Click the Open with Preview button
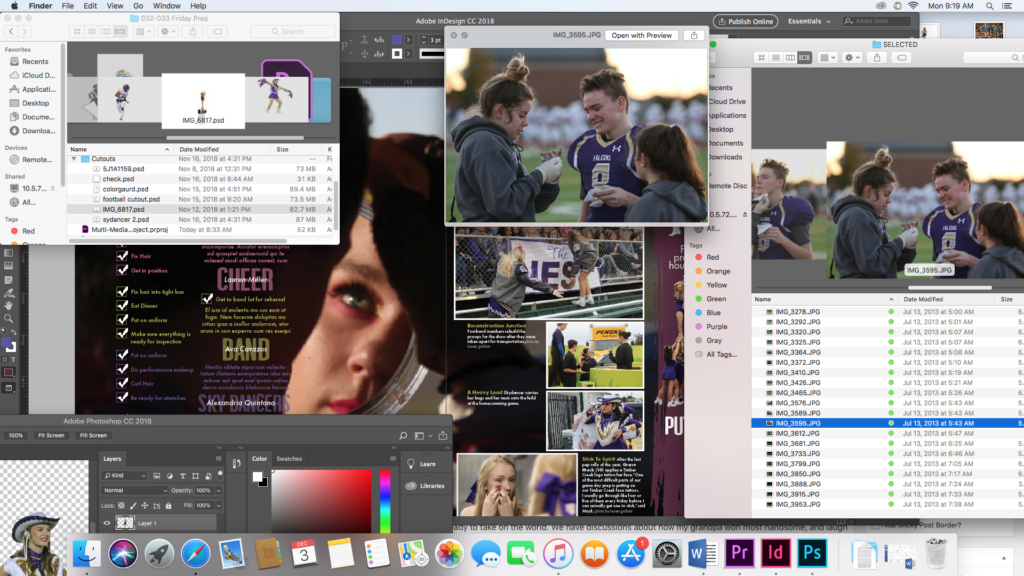Viewport: 1024px width, 576px height. [641, 35]
